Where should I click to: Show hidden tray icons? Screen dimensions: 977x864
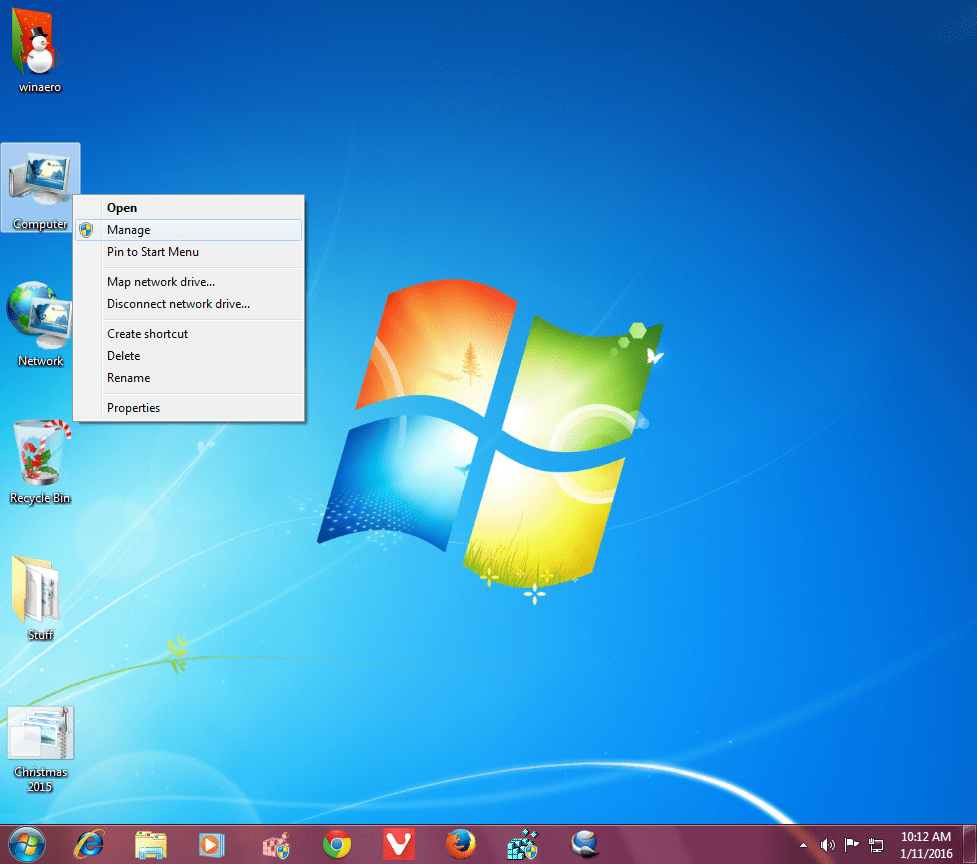pos(803,844)
